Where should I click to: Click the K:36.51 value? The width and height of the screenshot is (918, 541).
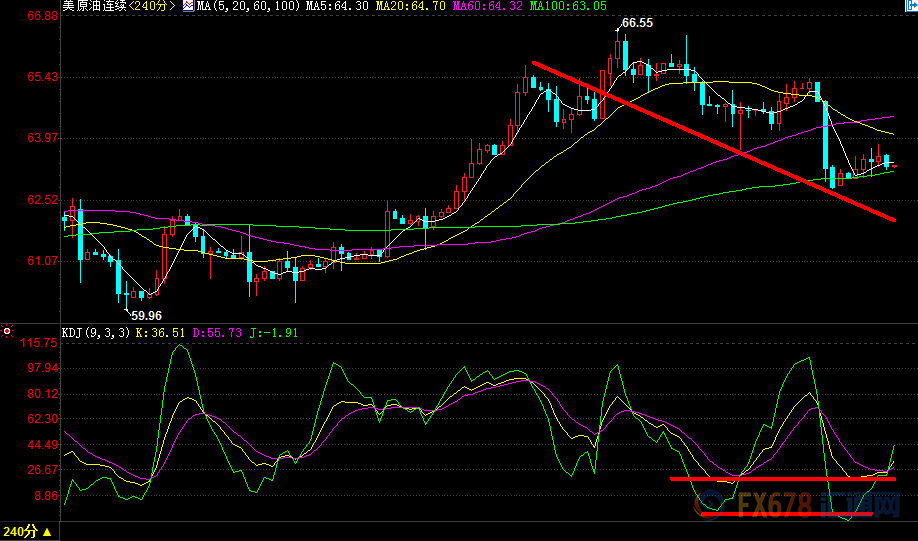coord(160,333)
